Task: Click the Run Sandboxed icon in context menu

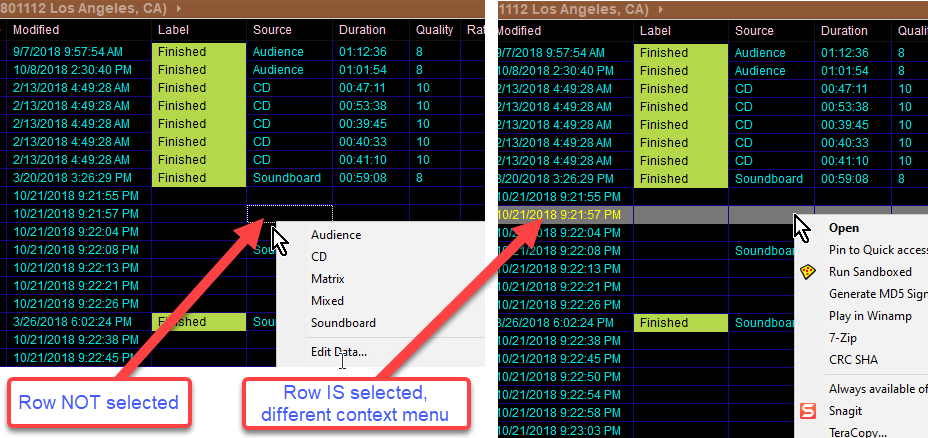Action: point(808,272)
